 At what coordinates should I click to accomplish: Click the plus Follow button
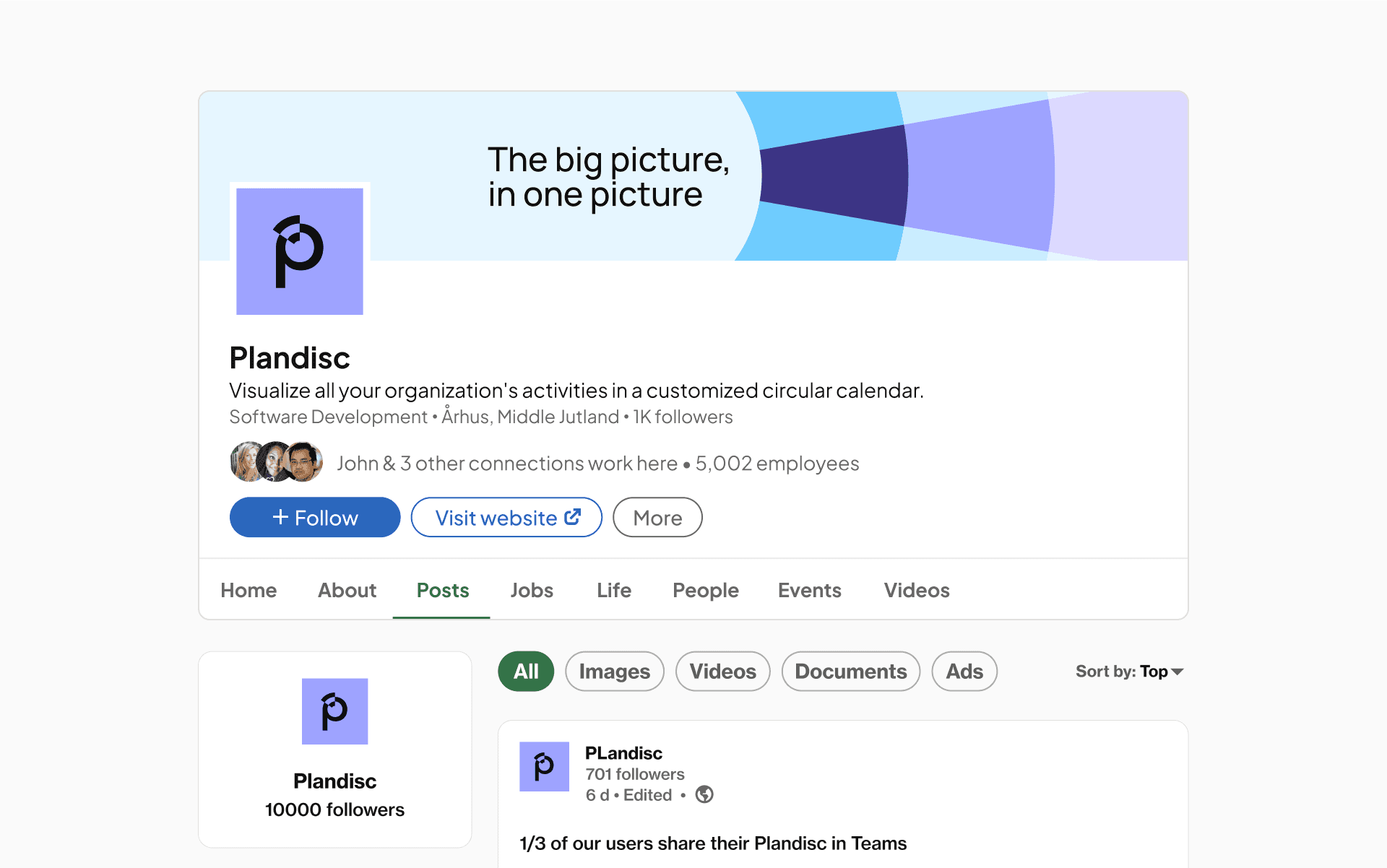(315, 517)
